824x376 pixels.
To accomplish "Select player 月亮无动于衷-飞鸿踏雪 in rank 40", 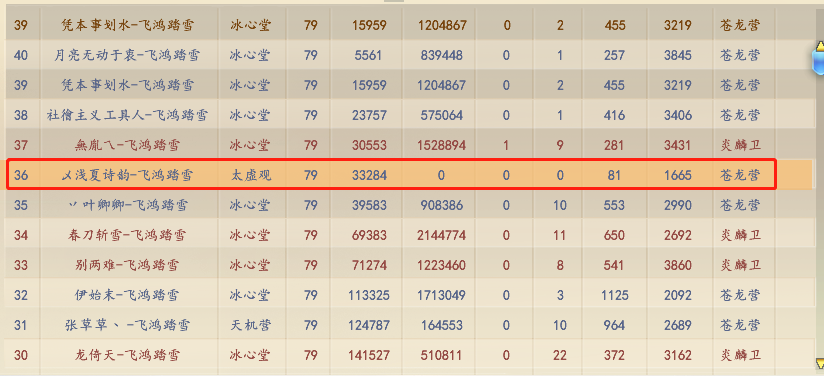I will pos(127,55).
